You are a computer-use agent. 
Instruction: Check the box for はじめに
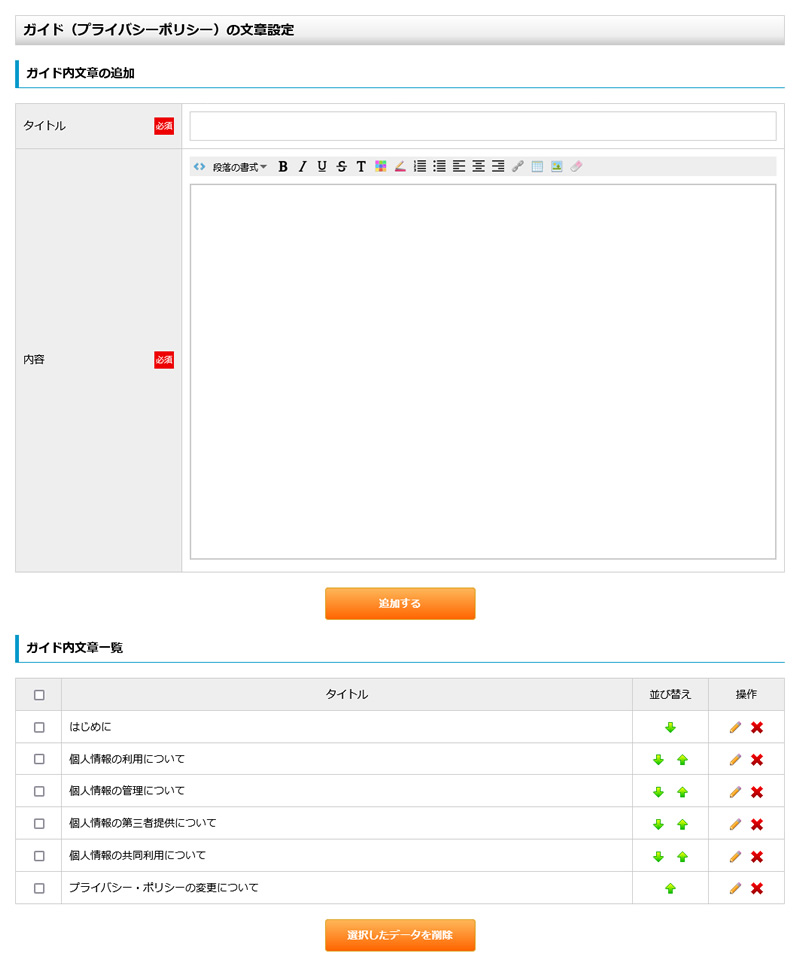39,727
